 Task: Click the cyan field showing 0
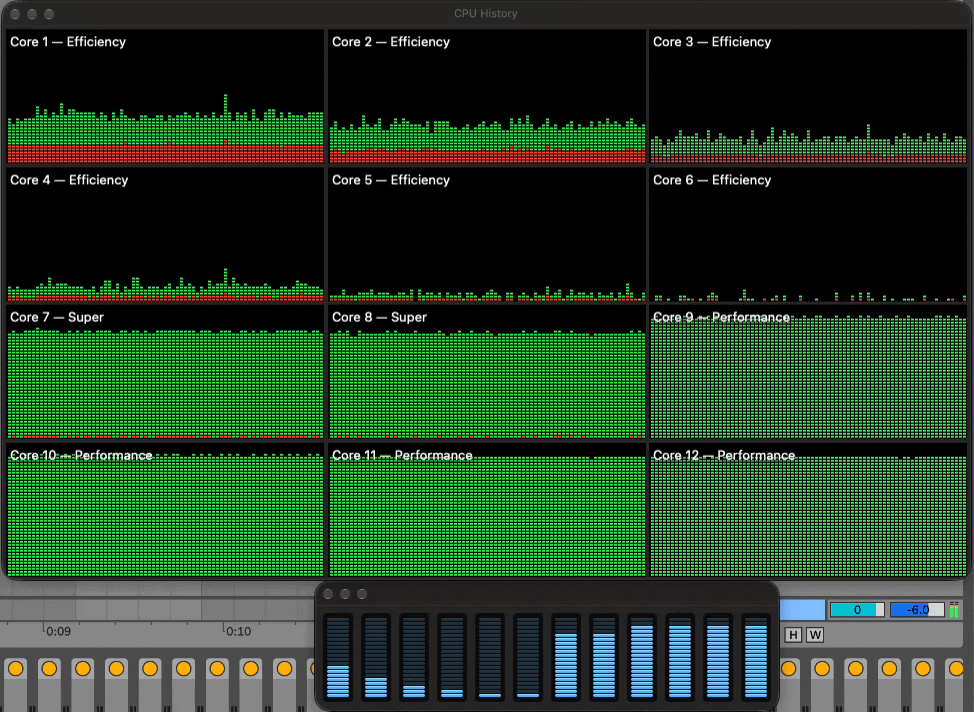click(857, 609)
